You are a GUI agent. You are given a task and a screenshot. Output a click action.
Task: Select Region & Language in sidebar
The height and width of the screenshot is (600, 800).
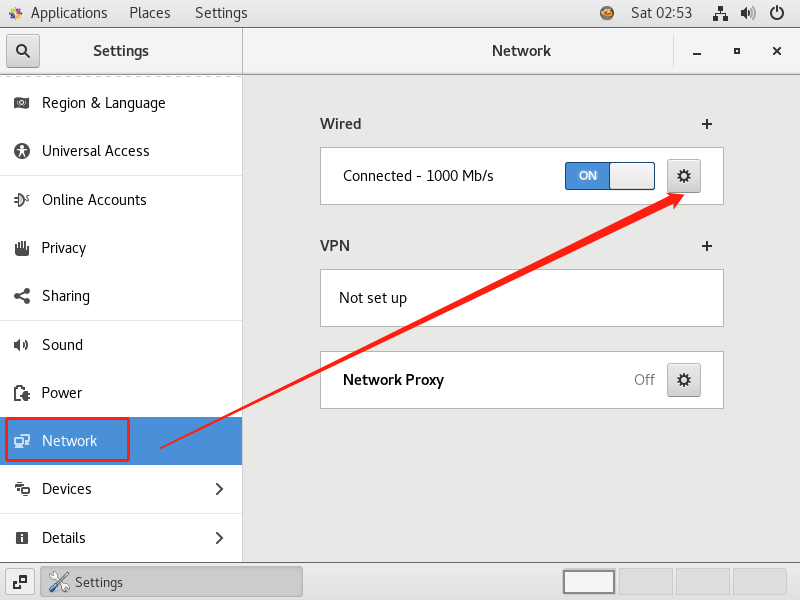coord(121,103)
